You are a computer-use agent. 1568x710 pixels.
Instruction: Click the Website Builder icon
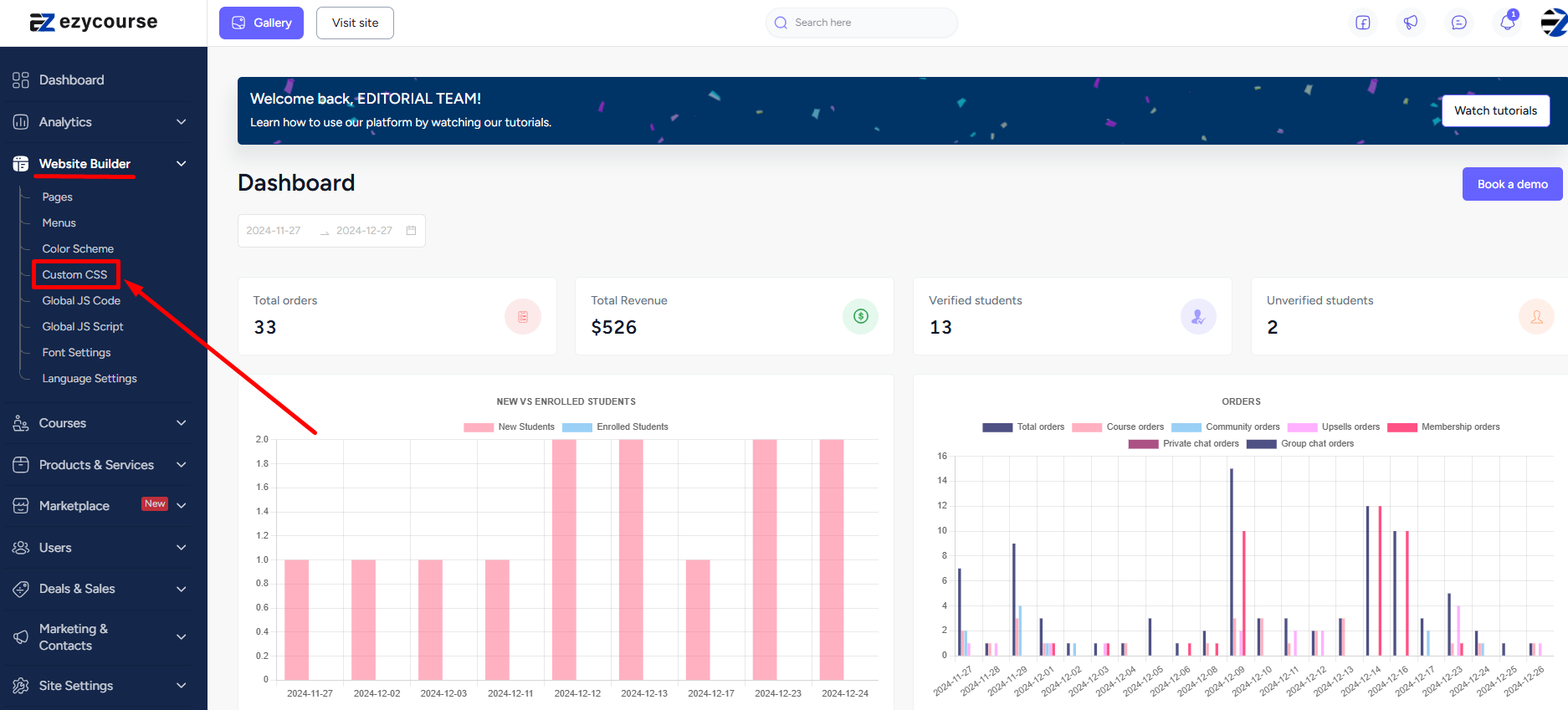click(x=21, y=164)
